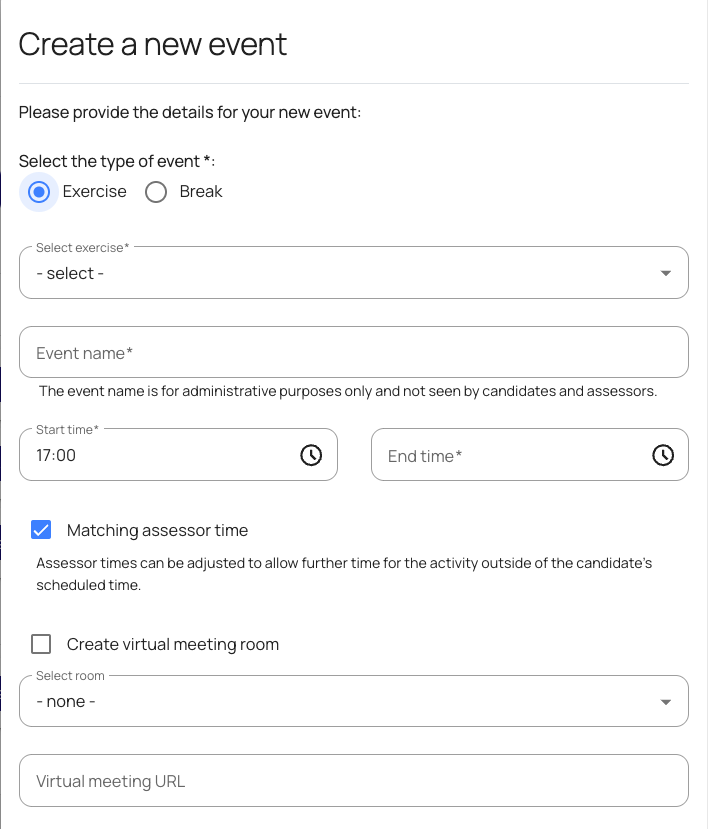708x829 pixels.
Task: Click the Break label text
Action: pos(201,192)
